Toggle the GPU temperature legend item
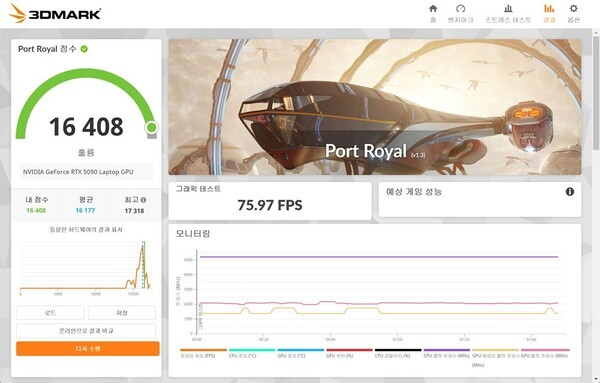The width and height of the screenshot is (600, 383). click(x=301, y=353)
